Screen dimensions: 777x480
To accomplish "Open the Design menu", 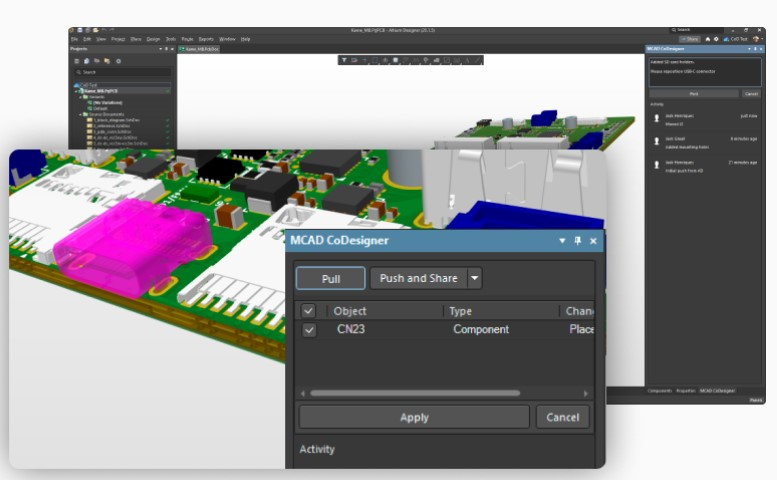I will pos(153,39).
